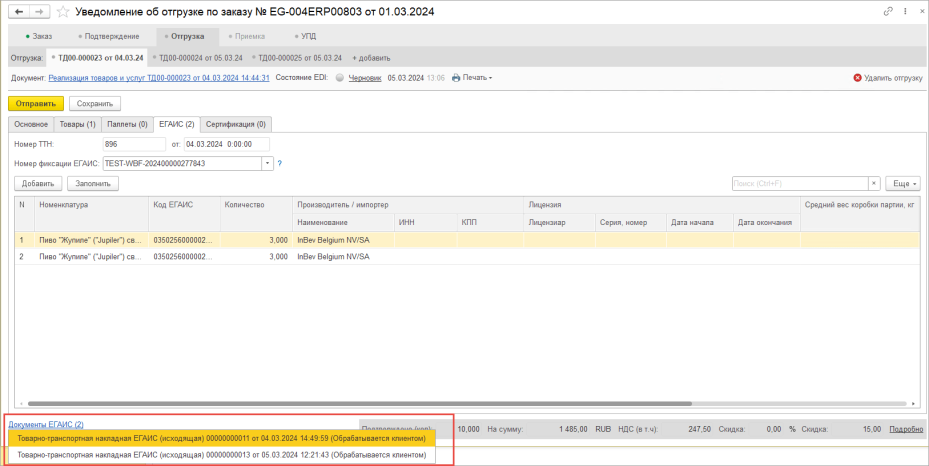The width and height of the screenshot is (929, 466).
Task: Click the scrollbar left arrow
Action: [x=20, y=404]
